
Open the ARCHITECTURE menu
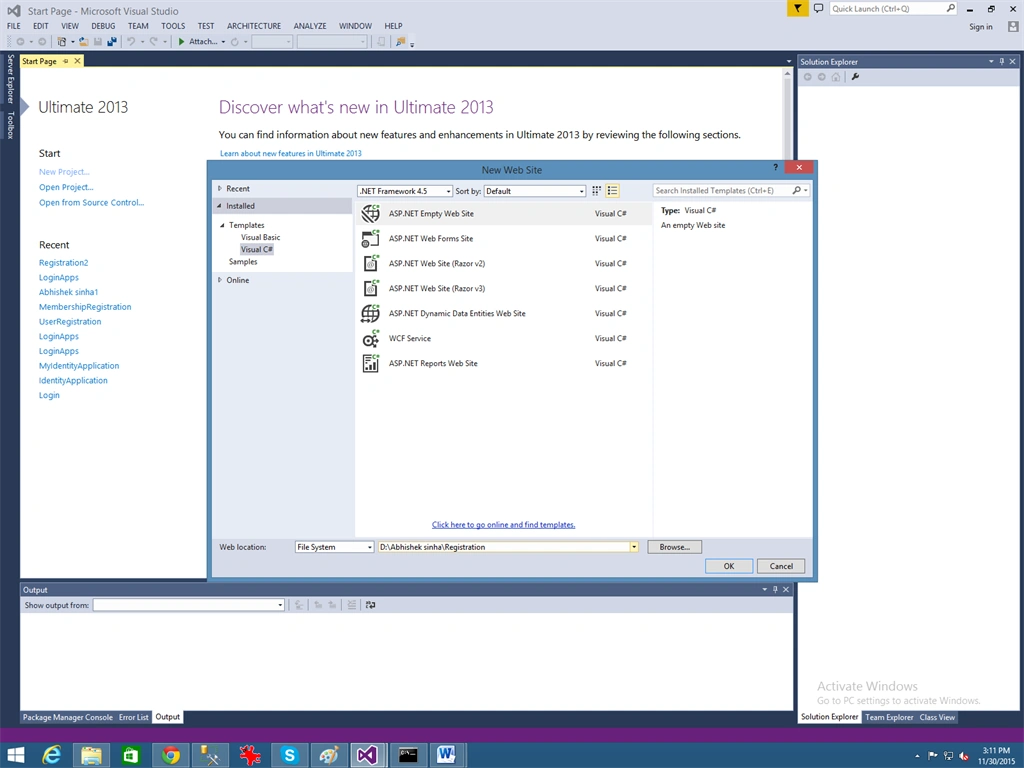point(254,26)
